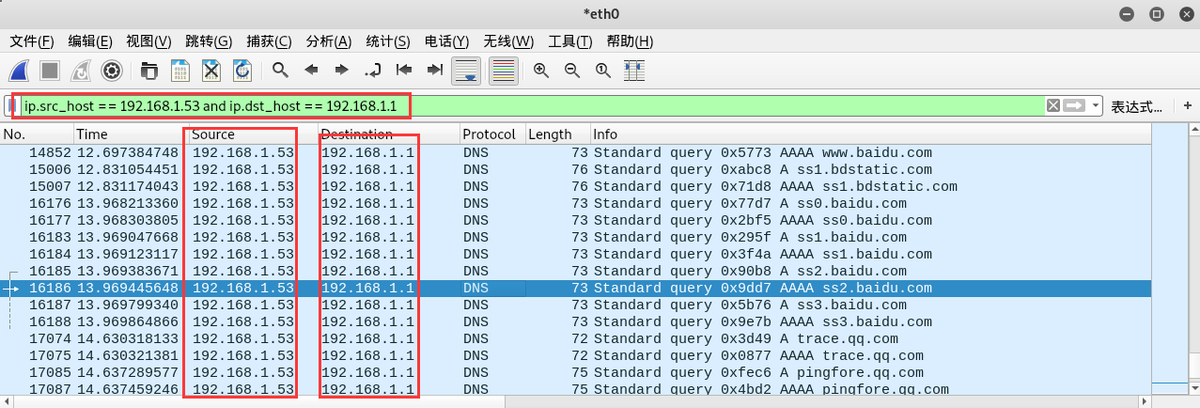Screen dimensions: 1200x408
Task: Sort by the Info column header
Action: [x=870, y=134]
